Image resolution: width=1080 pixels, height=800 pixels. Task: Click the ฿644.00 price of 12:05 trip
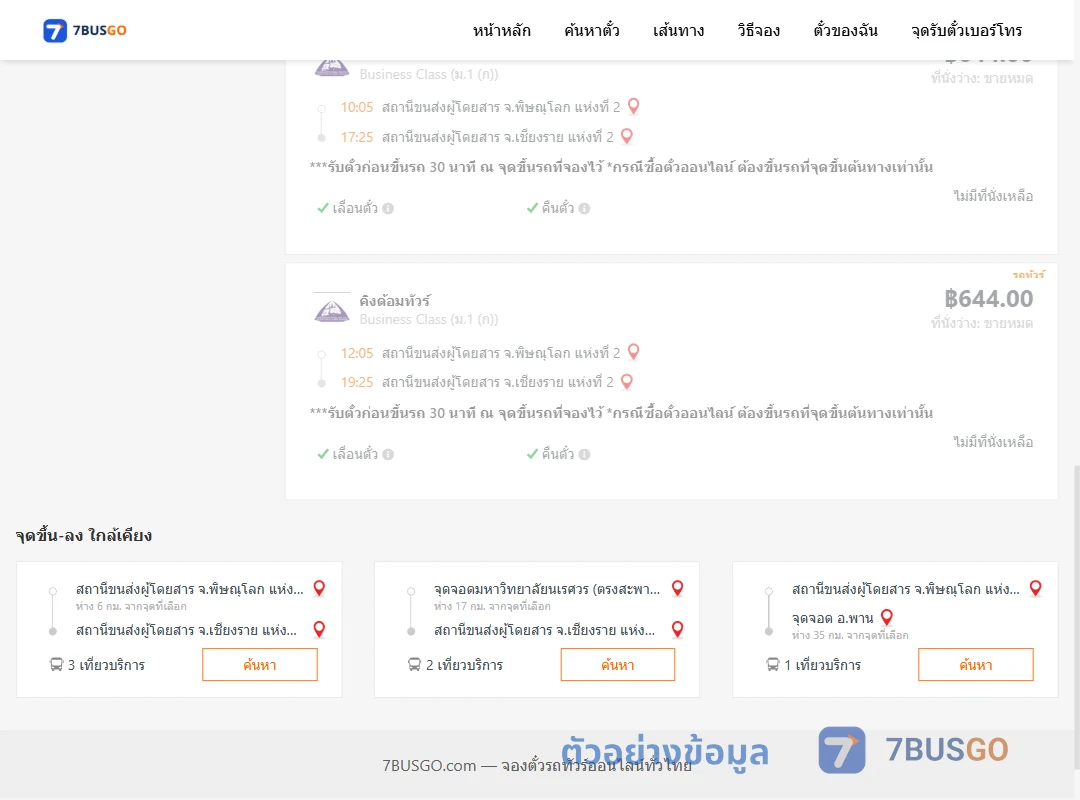click(988, 298)
